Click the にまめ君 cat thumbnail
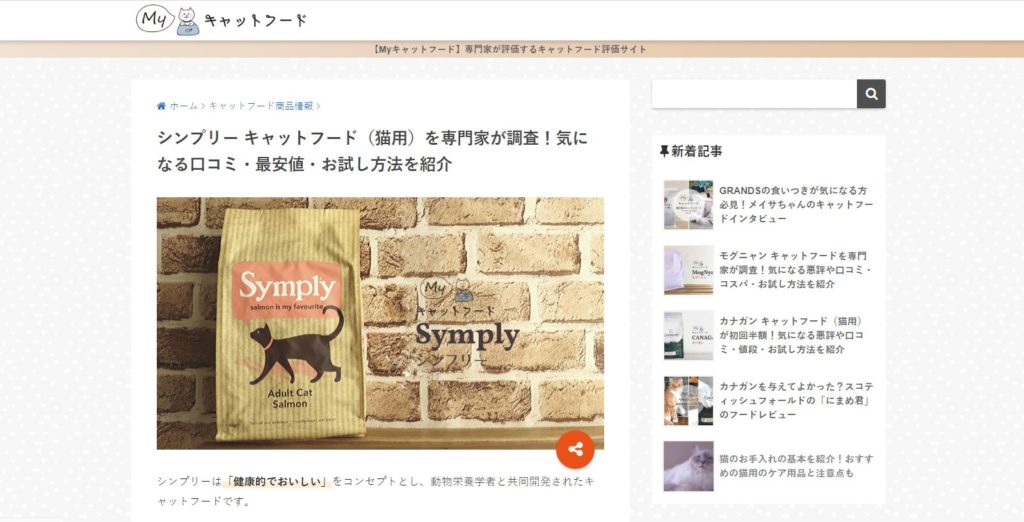Screen dimensions: 1024x522 [688, 400]
